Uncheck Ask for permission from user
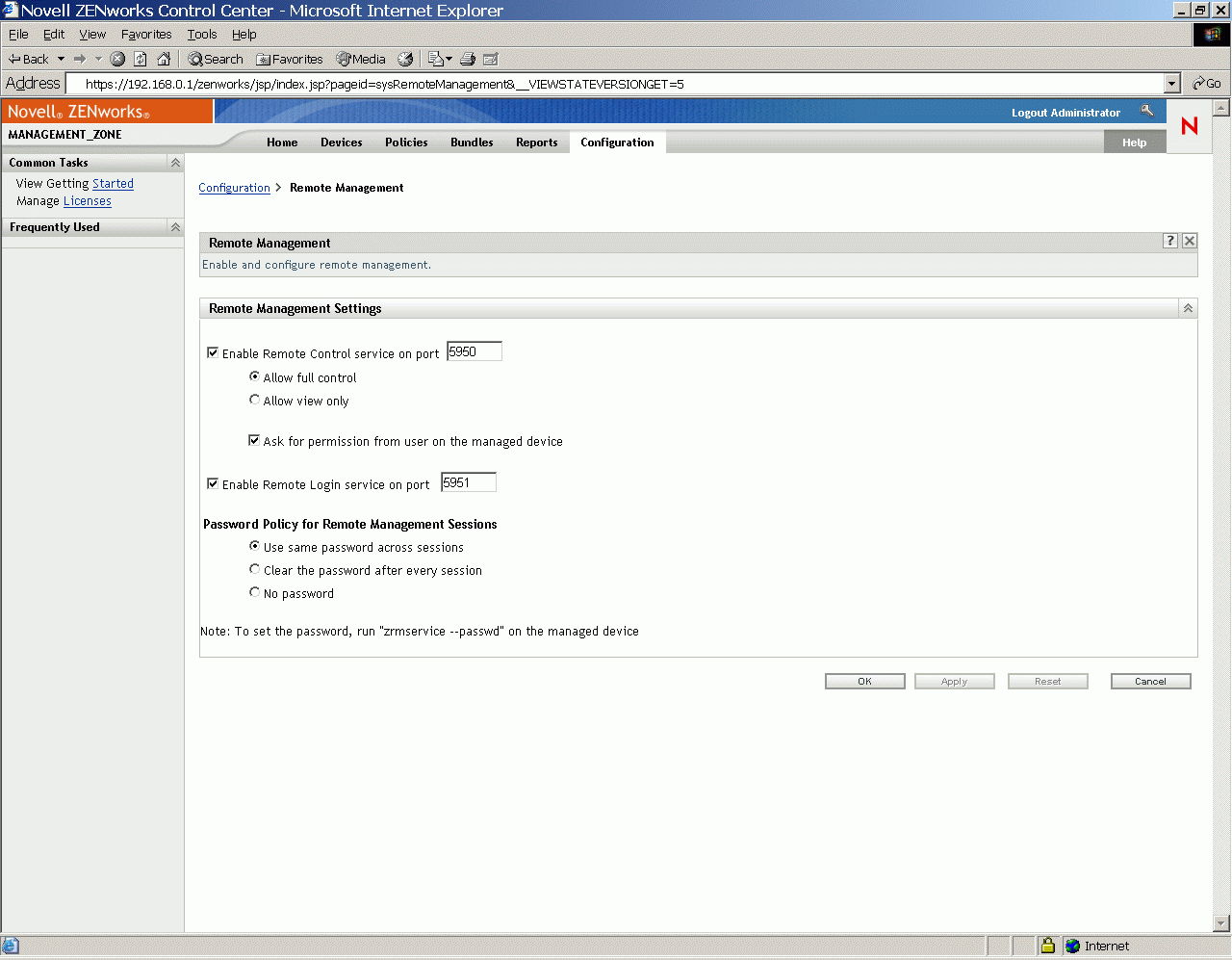Screen dimensions: 1232x960 [x=254, y=440]
